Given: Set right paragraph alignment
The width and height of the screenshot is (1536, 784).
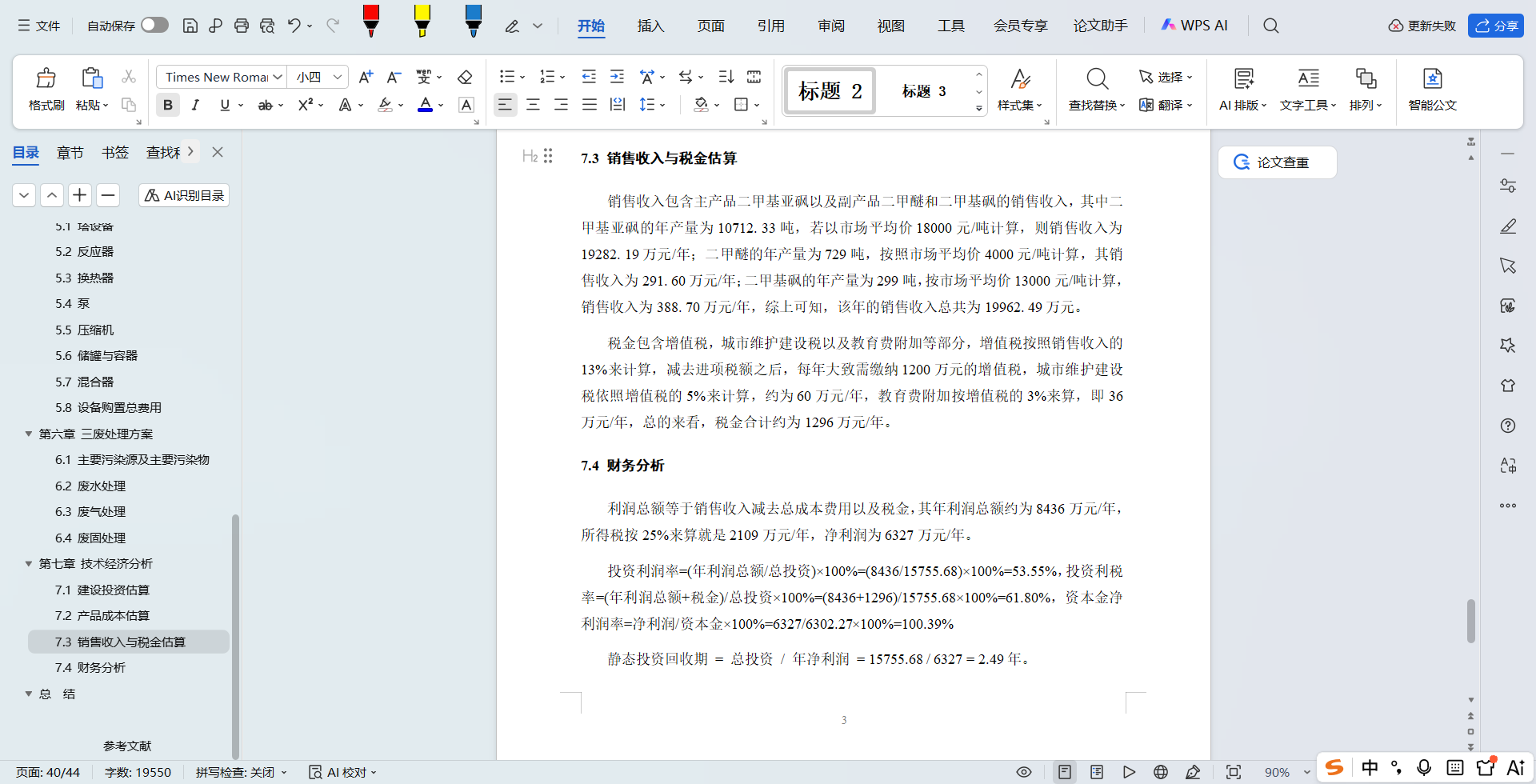Looking at the screenshot, I should [562, 105].
